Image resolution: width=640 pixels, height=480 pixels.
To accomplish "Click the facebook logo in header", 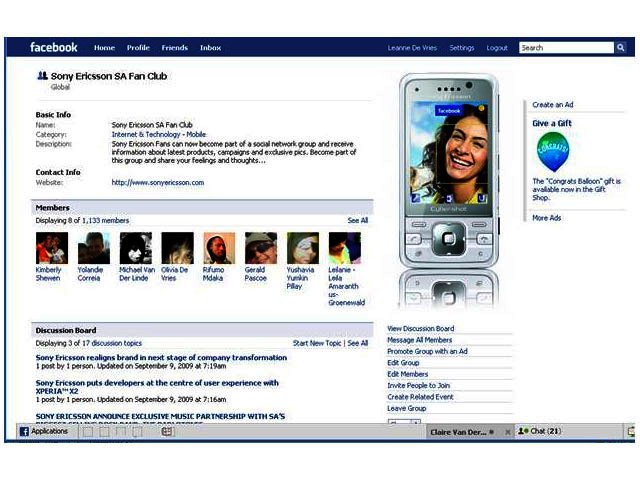I will [53, 47].
